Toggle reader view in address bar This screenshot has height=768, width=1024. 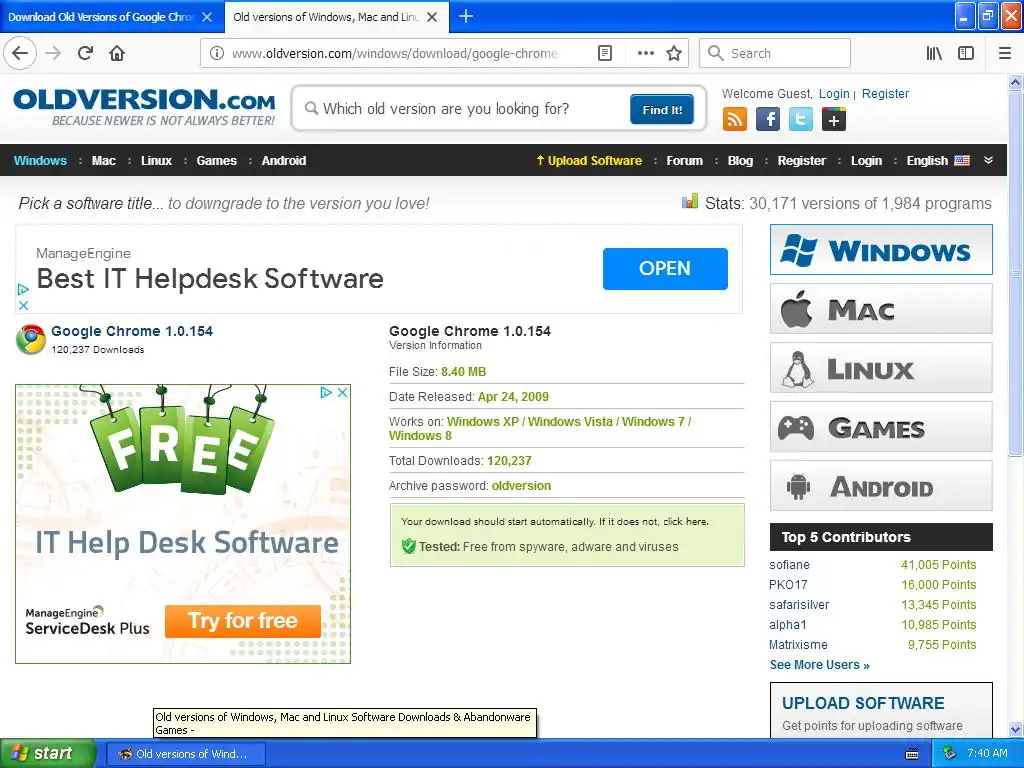coord(605,53)
